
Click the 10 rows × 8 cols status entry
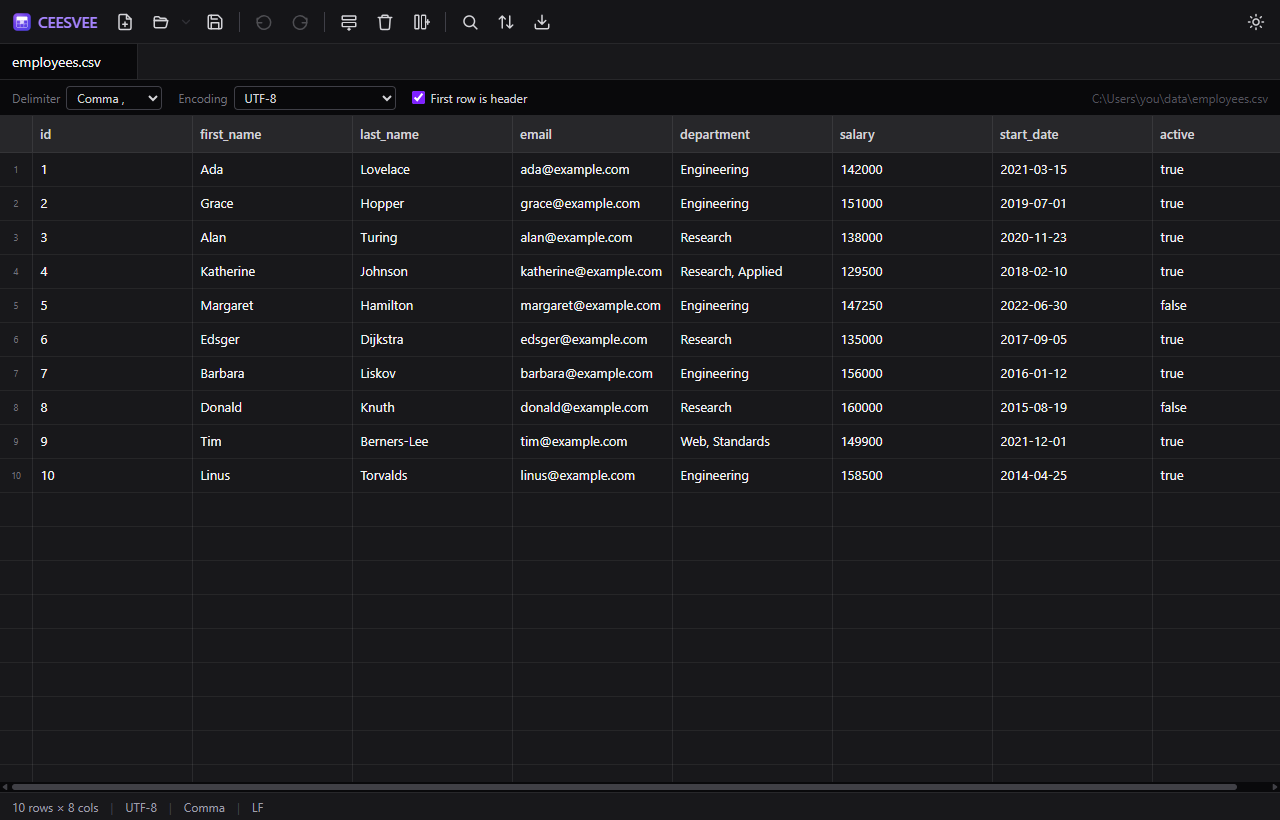(x=55, y=808)
